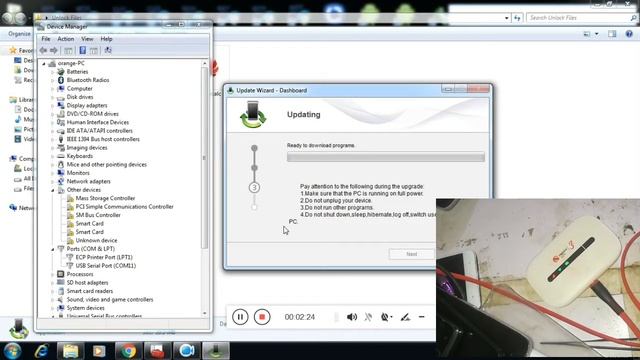The image size is (640, 360).
Task: Click the Device Manager vertical scrollbar
Action: (x=204, y=158)
